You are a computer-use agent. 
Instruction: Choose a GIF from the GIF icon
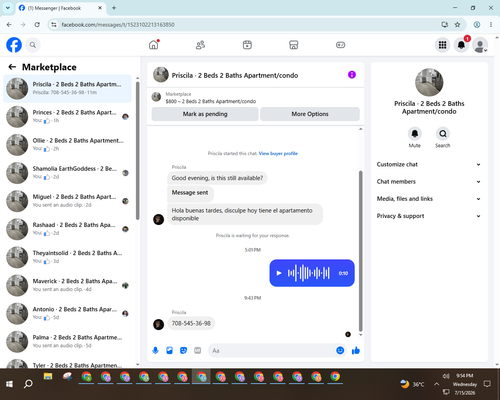(x=198, y=350)
